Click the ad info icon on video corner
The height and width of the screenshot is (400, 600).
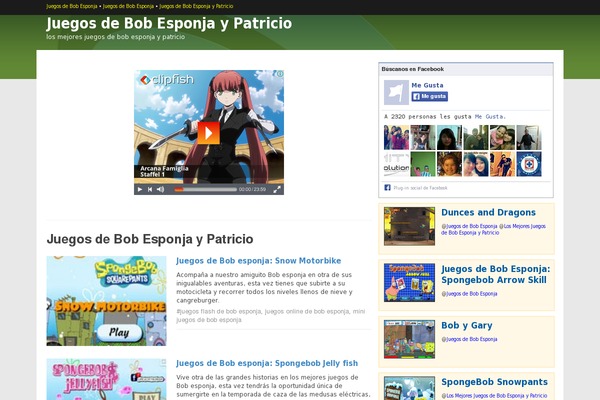pyautogui.click(x=280, y=73)
